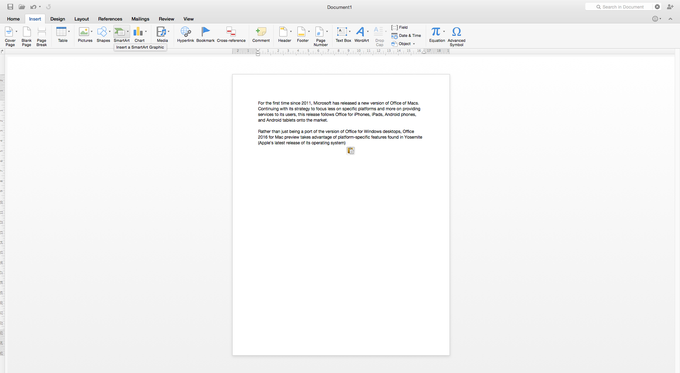The width and height of the screenshot is (680, 373).
Task: Click the paste options icon in document
Action: (350, 151)
